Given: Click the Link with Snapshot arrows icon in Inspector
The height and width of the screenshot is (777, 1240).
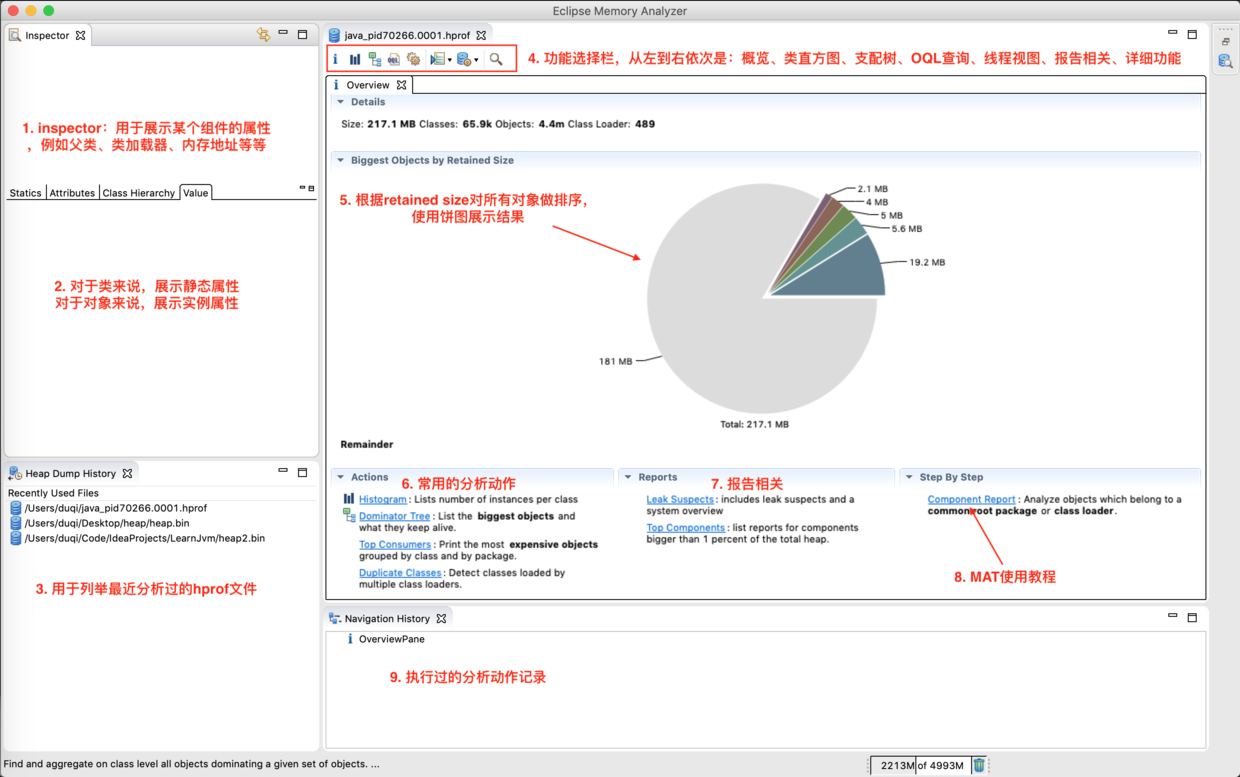Looking at the screenshot, I should click(263, 35).
